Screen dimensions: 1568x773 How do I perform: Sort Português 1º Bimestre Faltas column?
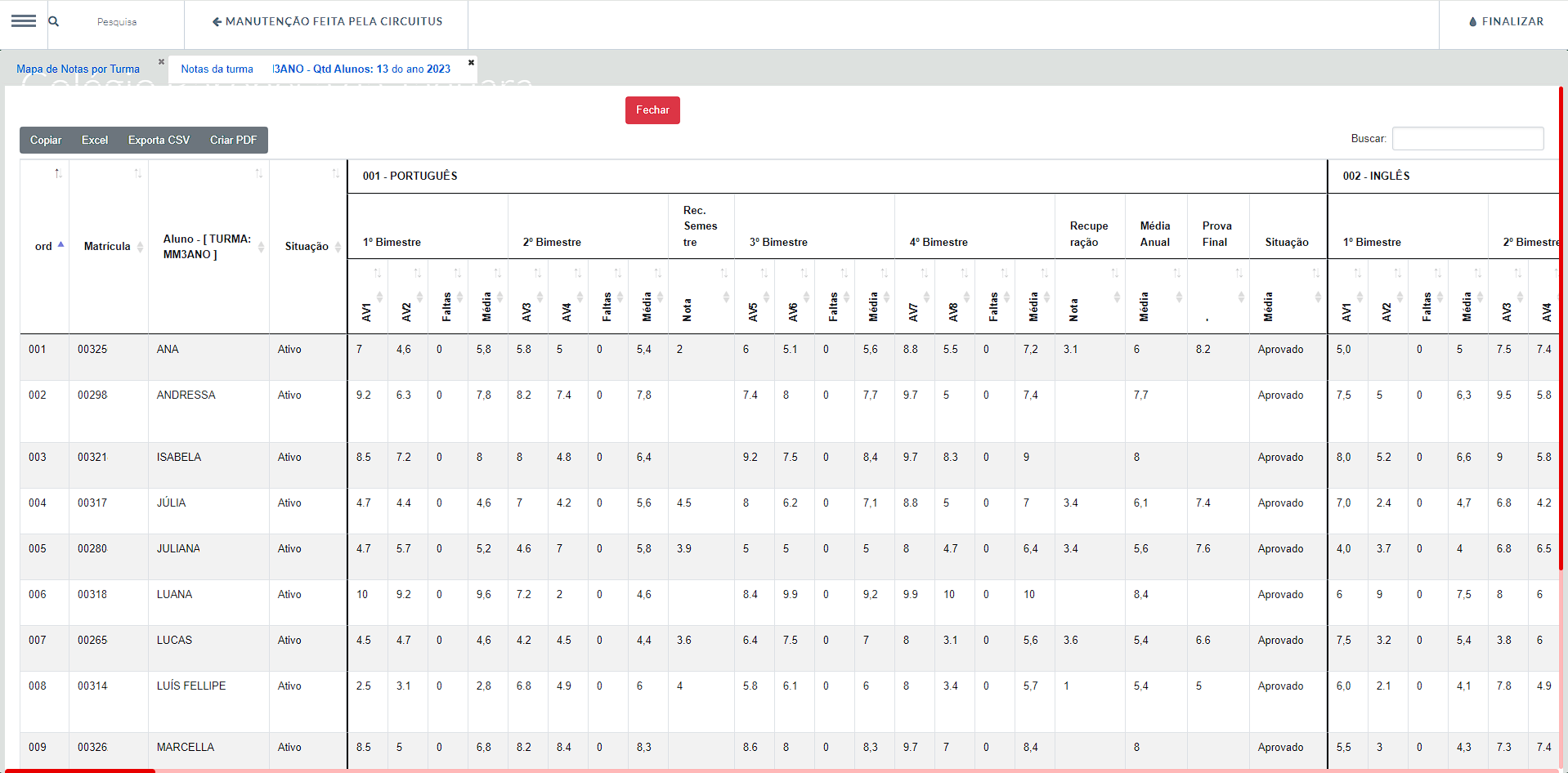pos(448,297)
